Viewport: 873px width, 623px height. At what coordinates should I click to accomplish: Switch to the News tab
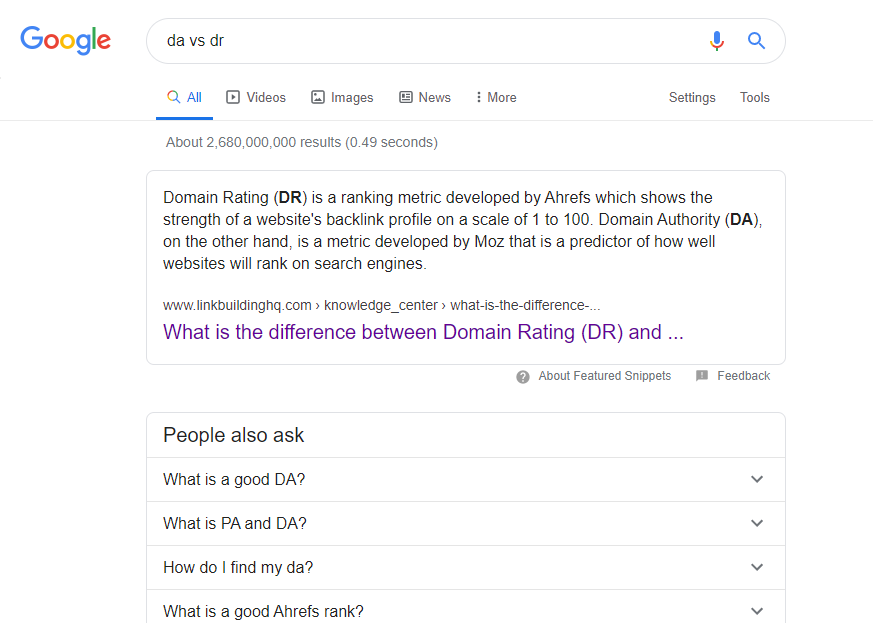(x=425, y=97)
